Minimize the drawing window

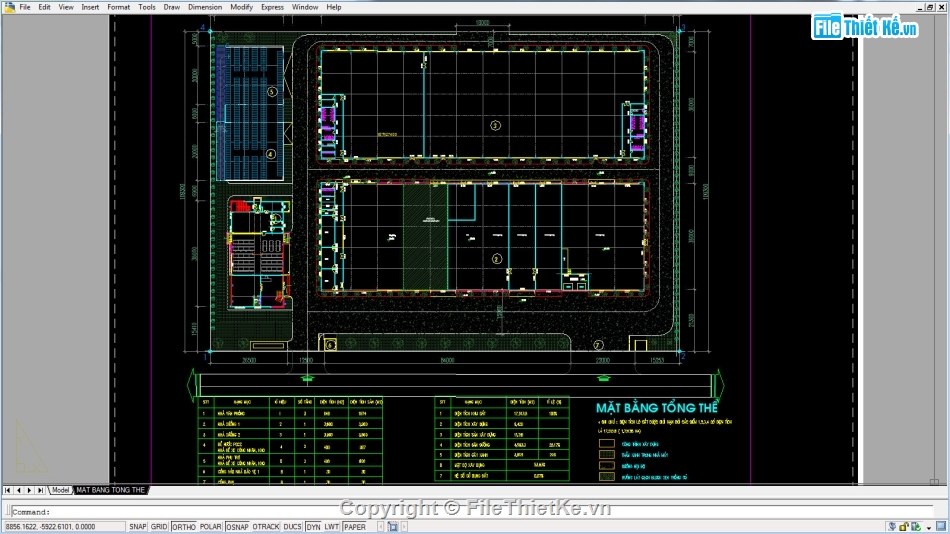920,7
